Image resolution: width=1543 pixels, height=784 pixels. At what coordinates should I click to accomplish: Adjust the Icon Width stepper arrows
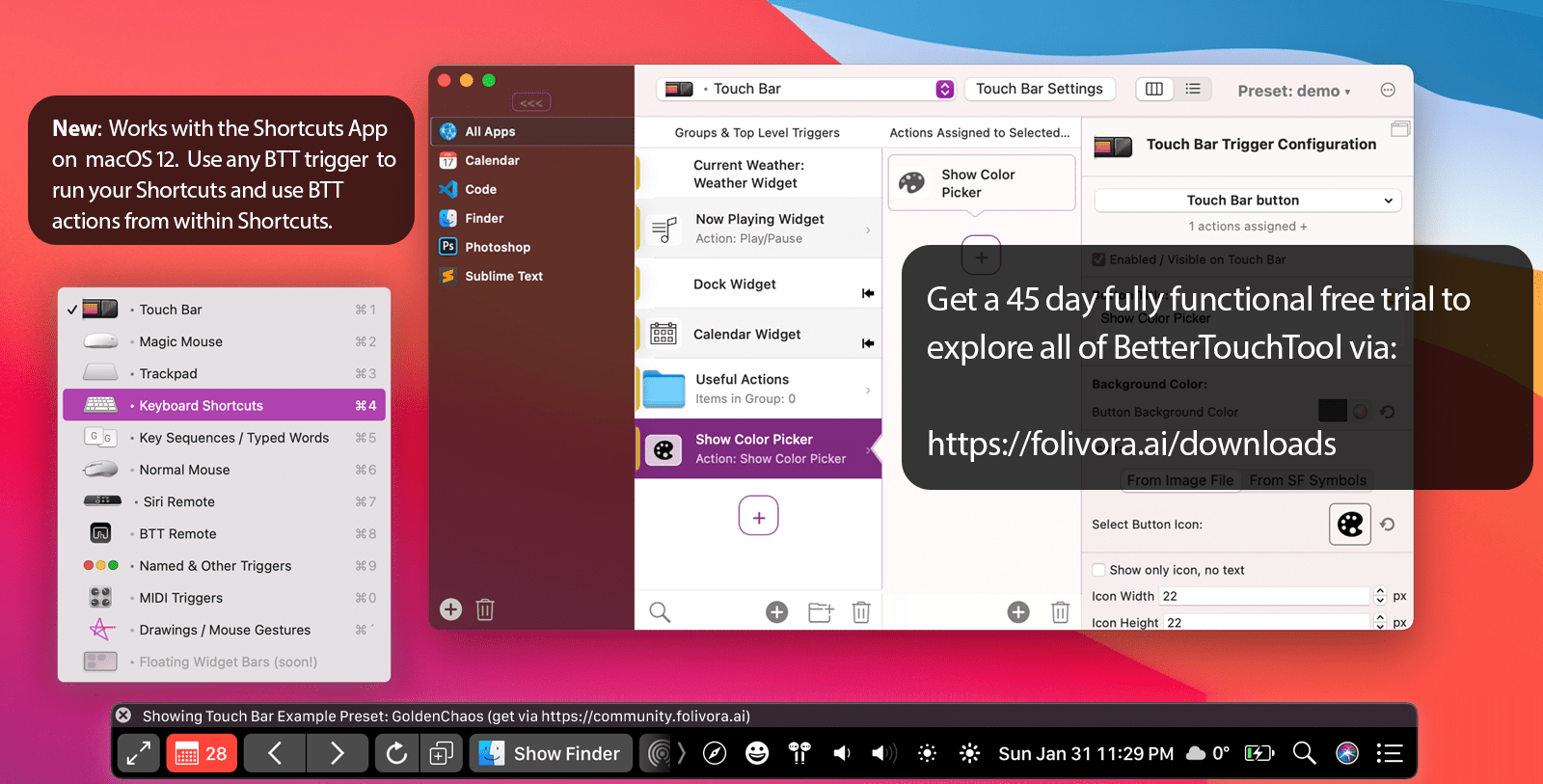point(1380,596)
